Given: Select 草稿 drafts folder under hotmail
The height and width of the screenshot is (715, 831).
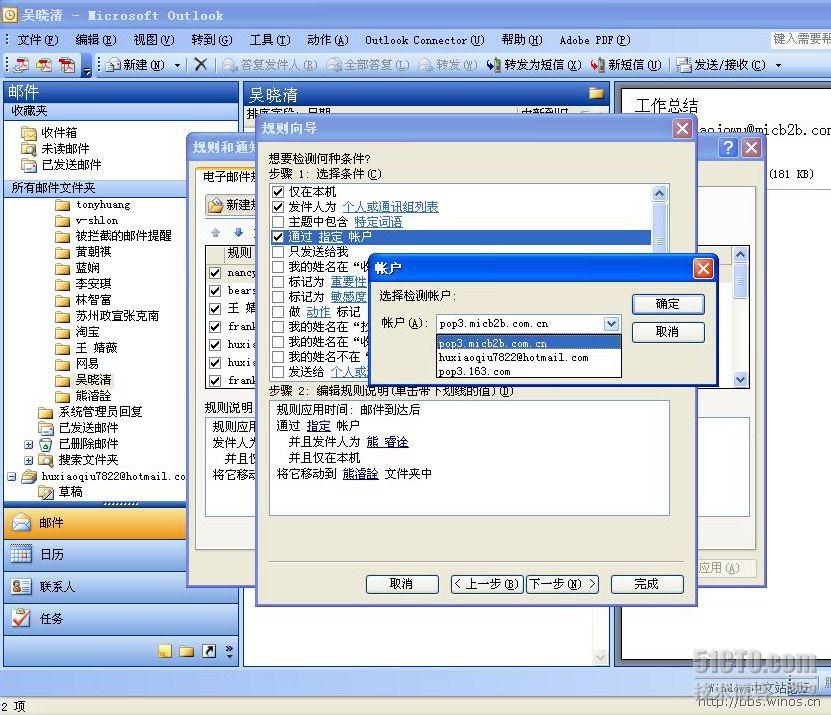Looking at the screenshot, I should tap(61, 492).
